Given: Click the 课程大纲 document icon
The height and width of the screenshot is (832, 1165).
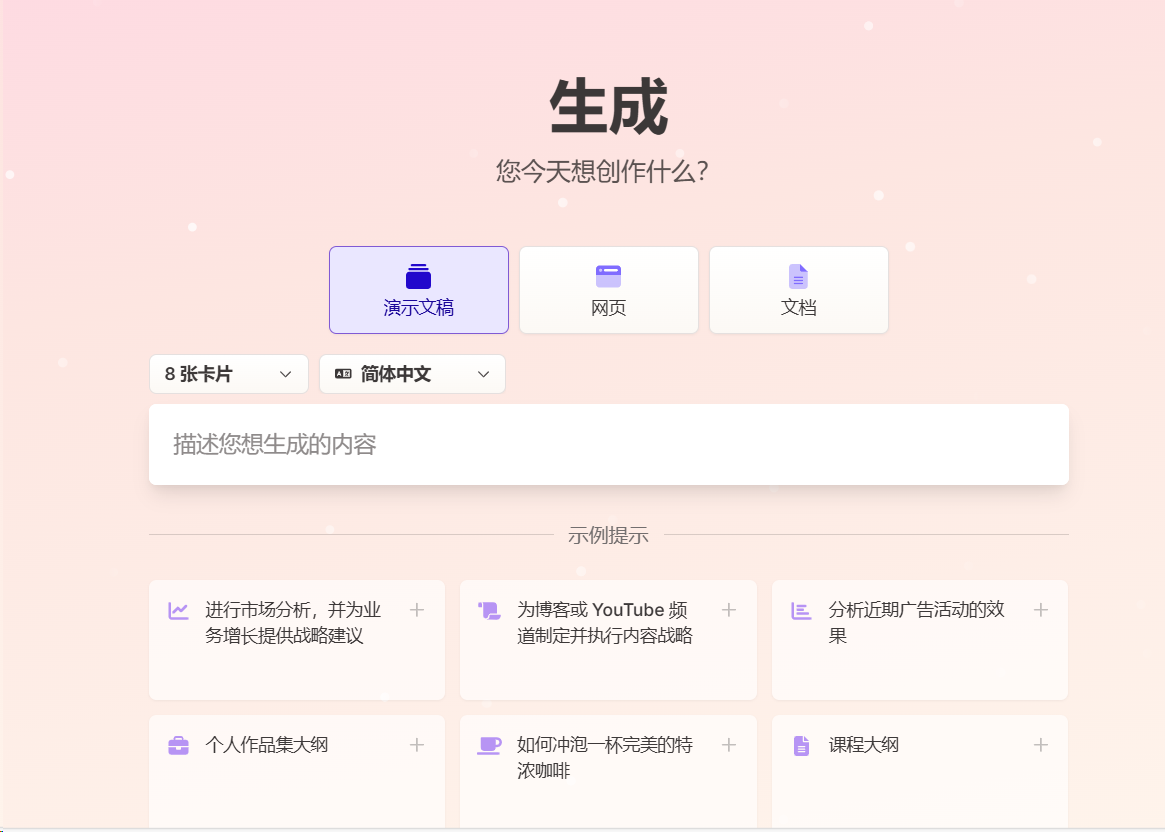Looking at the screenshot, I should (801, 744).
